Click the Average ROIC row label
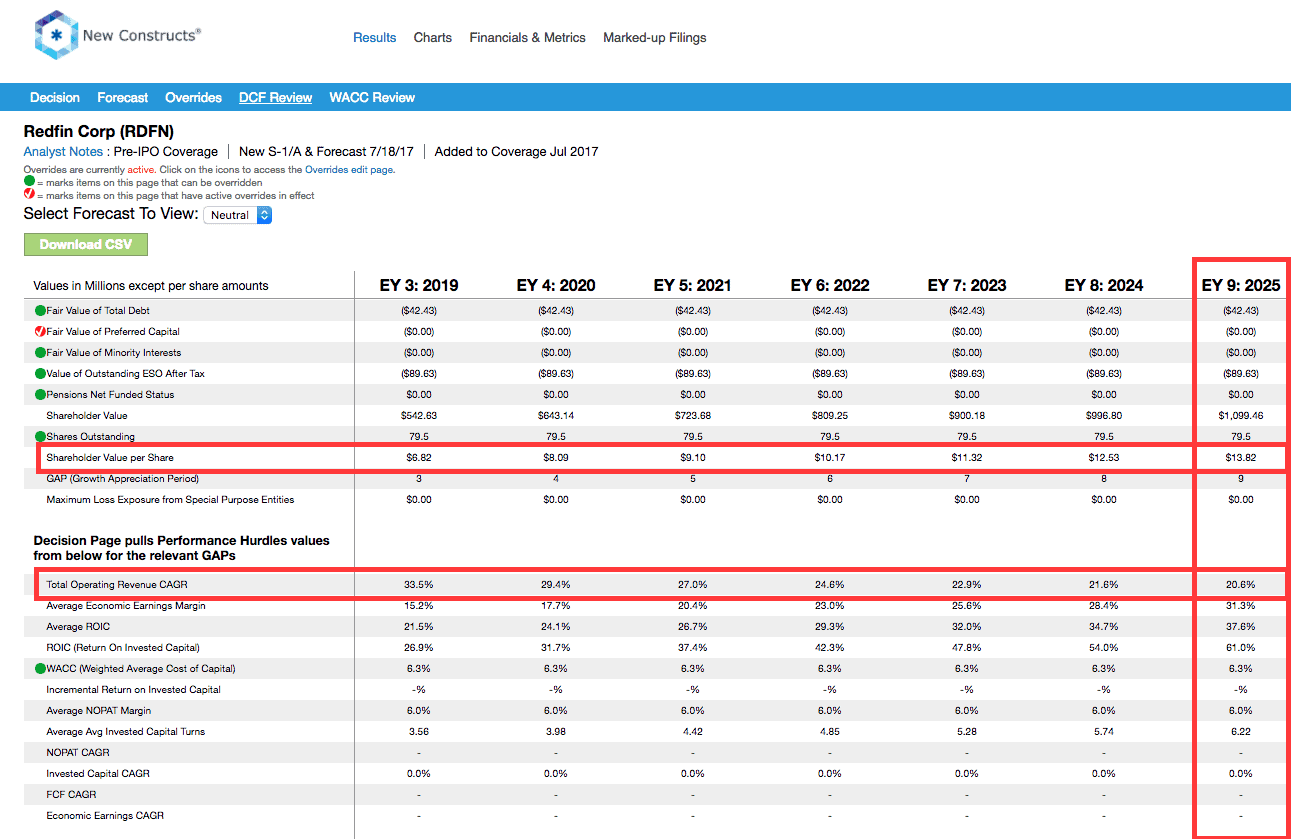The height and width of the screenshot is (839, 1291). point(78,626)
